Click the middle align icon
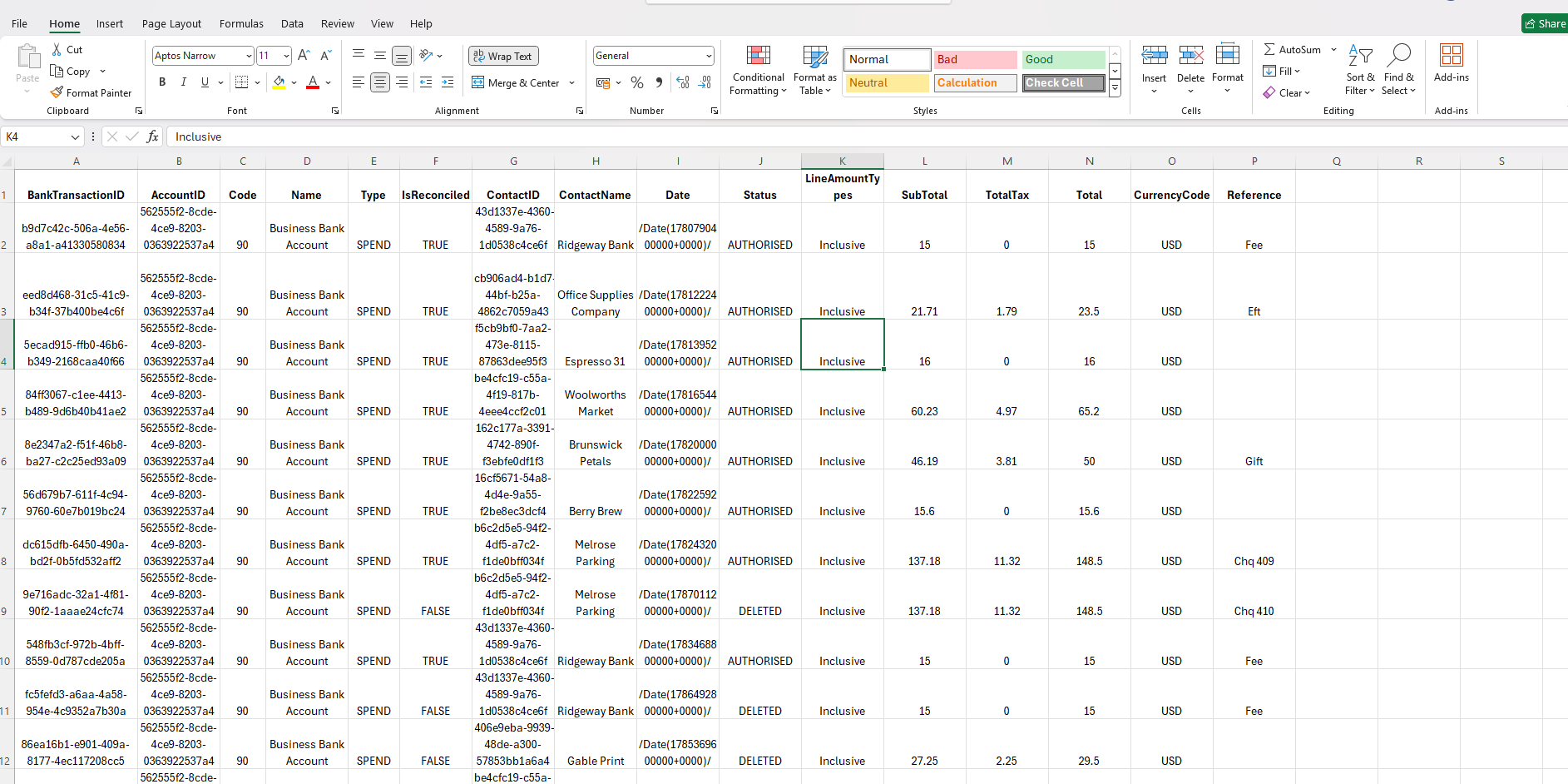The width and height of the screenshot is (1568, 784). (380, 55)
